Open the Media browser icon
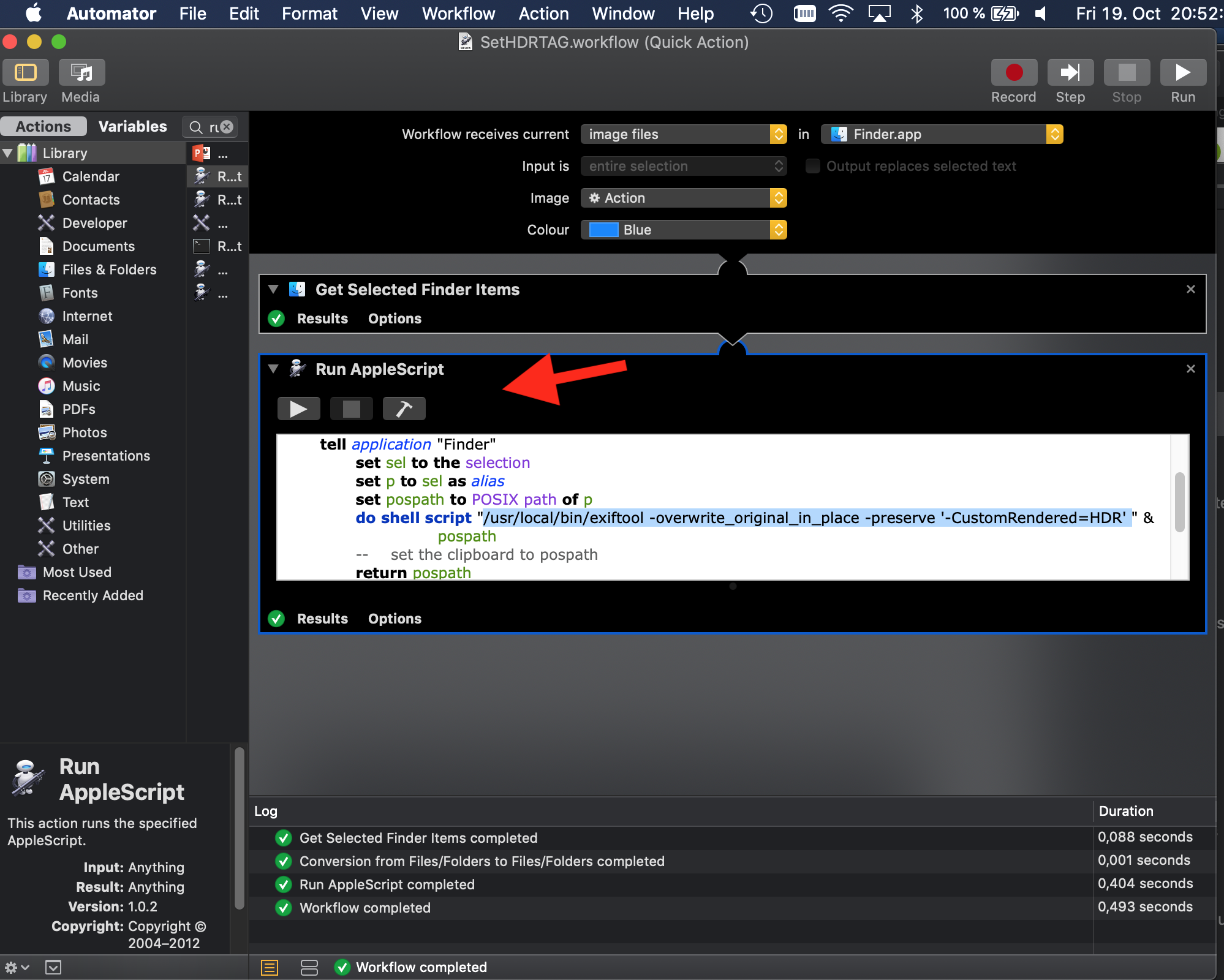1224x980 pixels. pyautogui.click(x=81, y=73)
